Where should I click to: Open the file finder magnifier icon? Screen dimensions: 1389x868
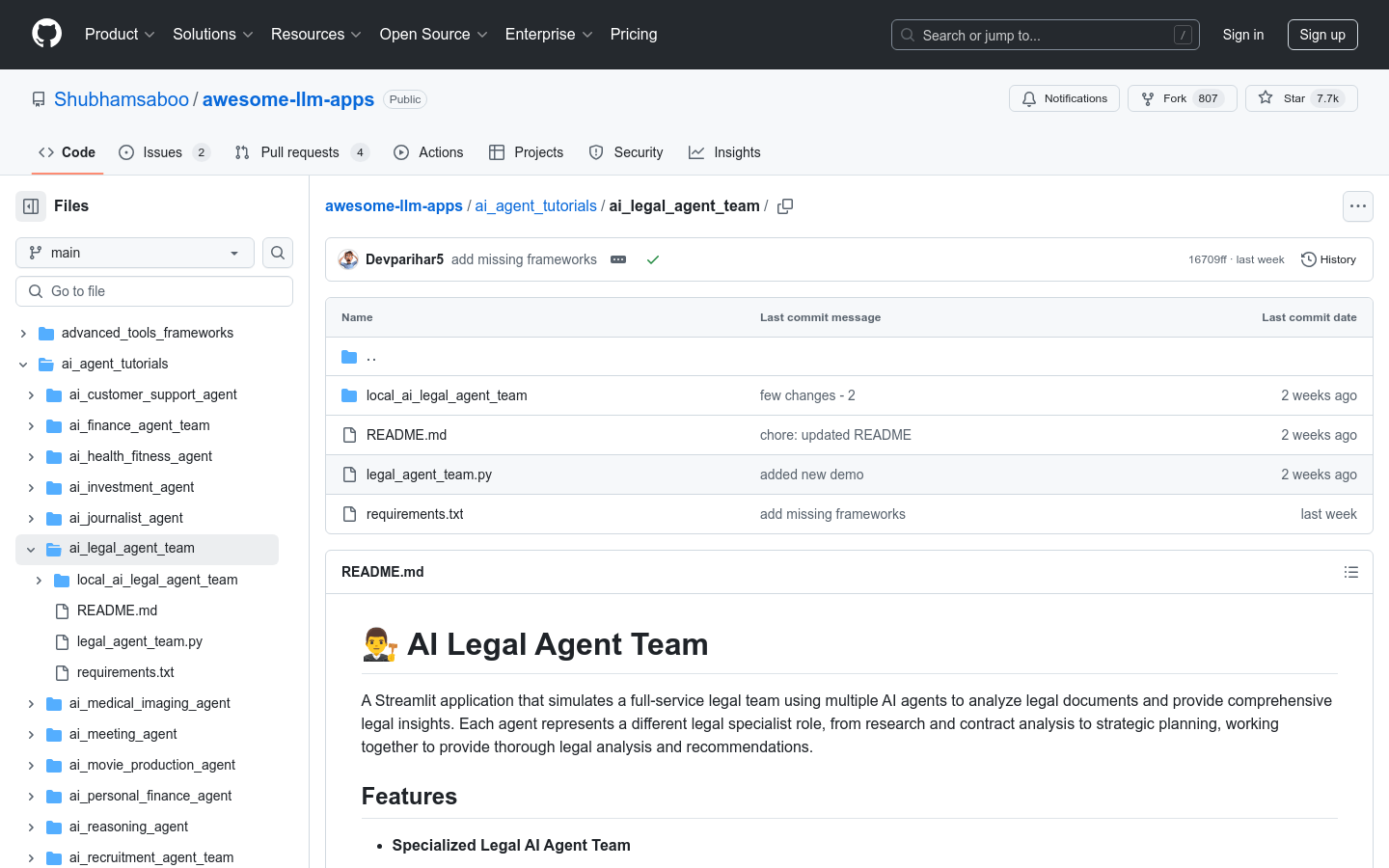277,252
